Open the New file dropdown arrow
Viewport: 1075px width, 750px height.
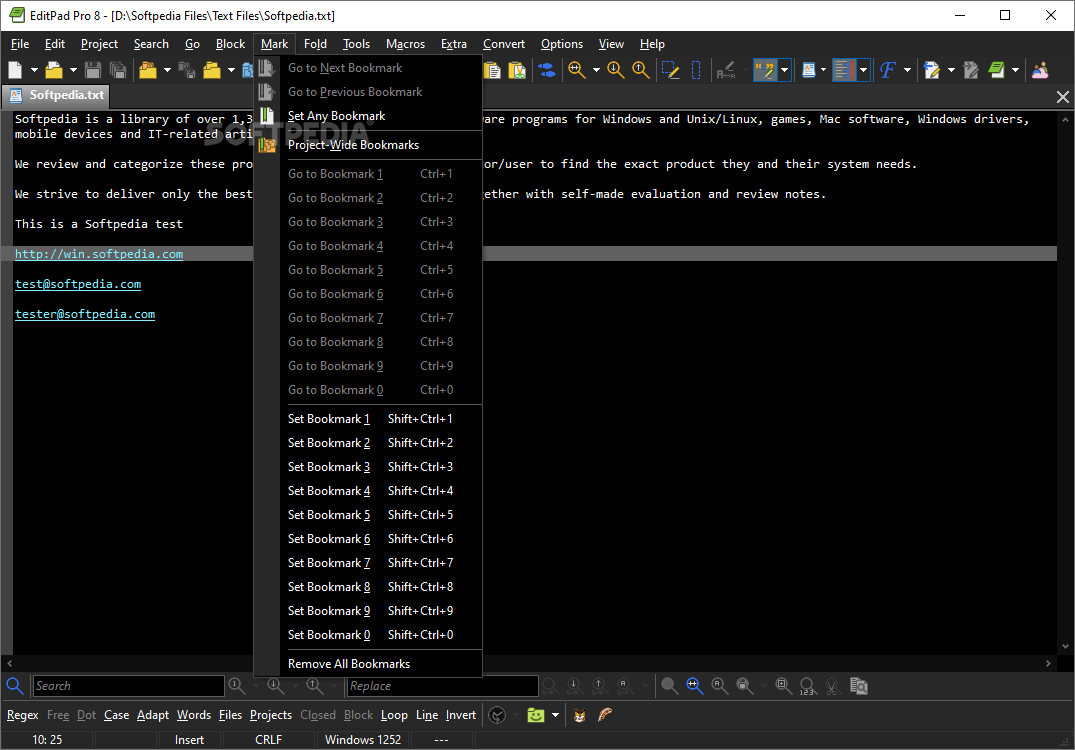[34, 70]
